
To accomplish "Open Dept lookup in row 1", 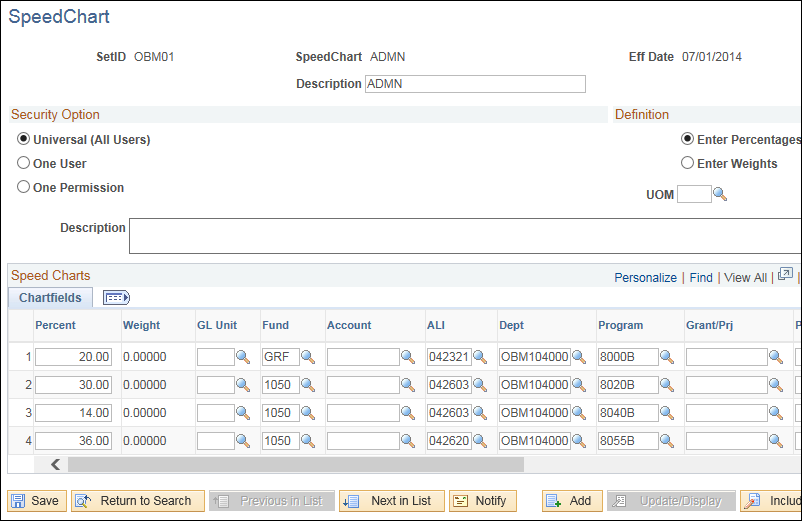I will [579, 357].
